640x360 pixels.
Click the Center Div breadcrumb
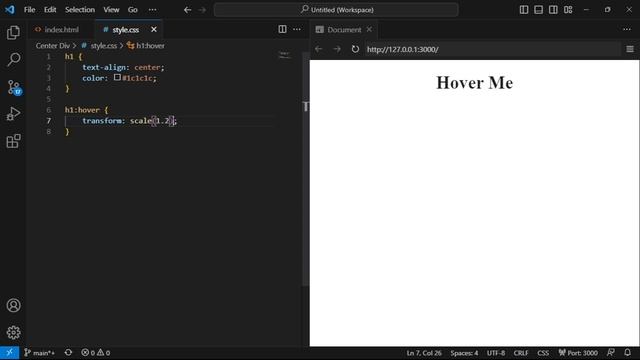pos(53,46)
